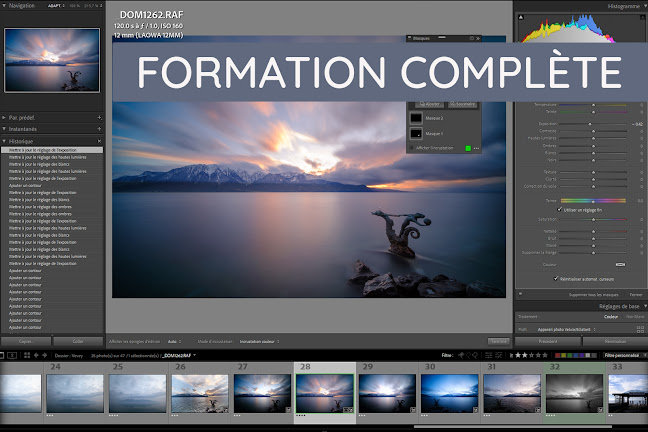648x432 pixels.
Task: Clear history using the Historique X icon
Action: tap(99, 141)
